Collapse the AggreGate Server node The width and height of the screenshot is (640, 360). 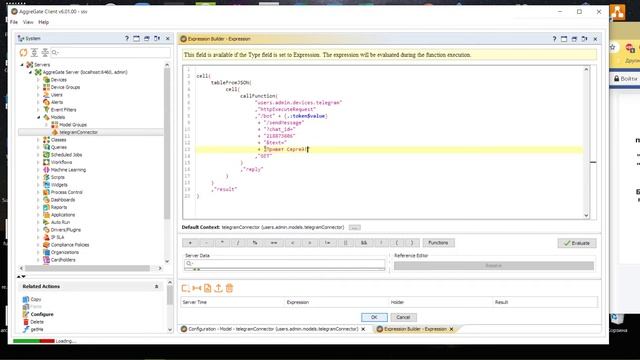click(x=30, y=72)
